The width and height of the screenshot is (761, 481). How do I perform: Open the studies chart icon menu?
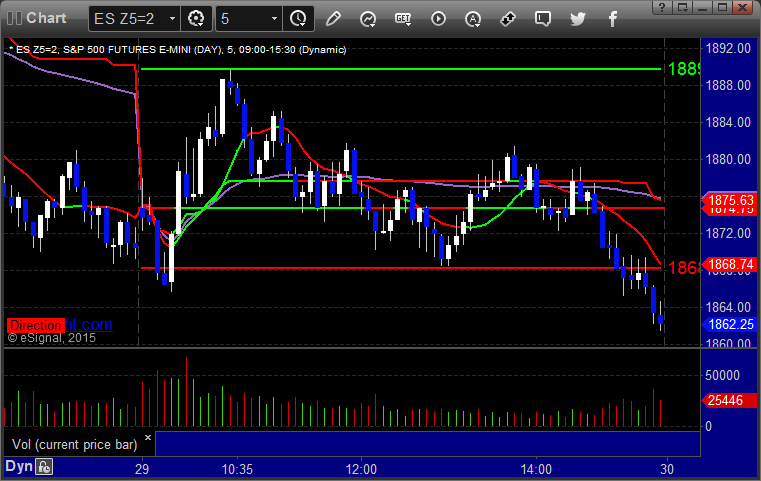368,19
